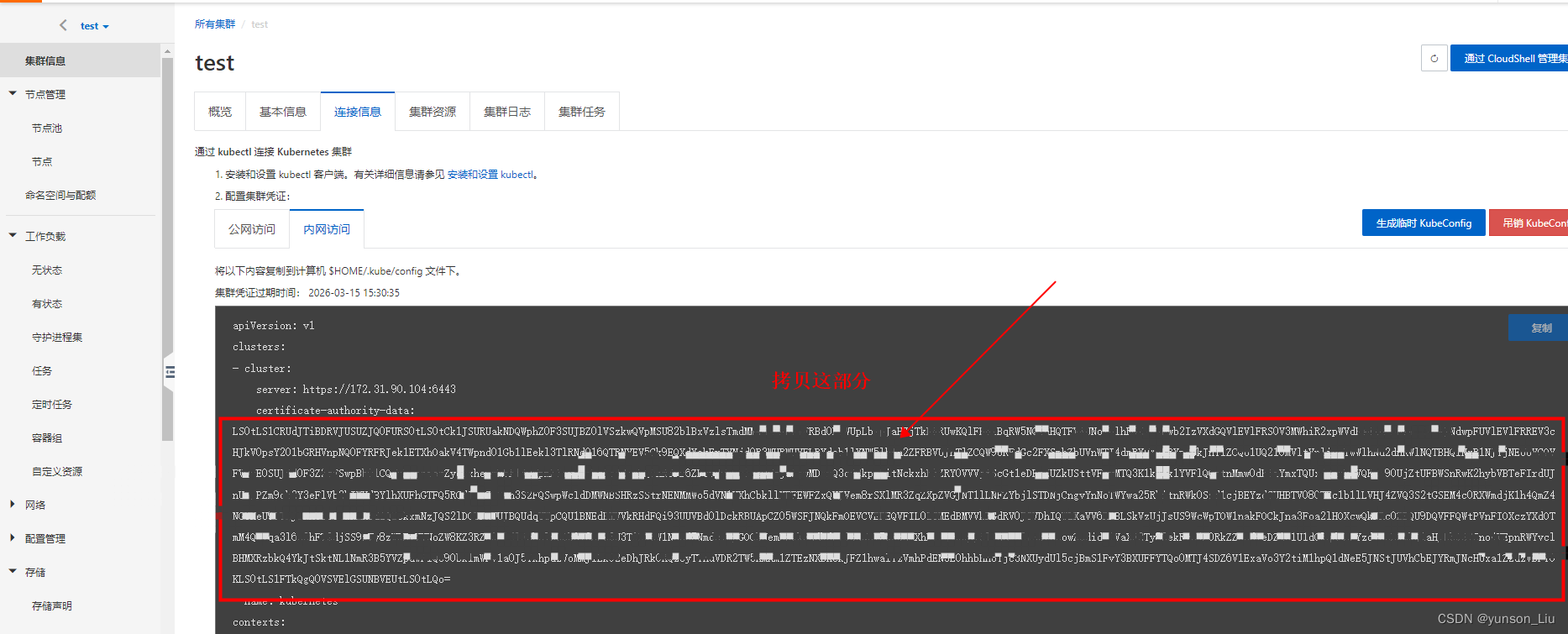Viewport: 1568px width, 634px height.
Task: Open the test cluster switcher dropdown
Action: (x=94, y=26)
